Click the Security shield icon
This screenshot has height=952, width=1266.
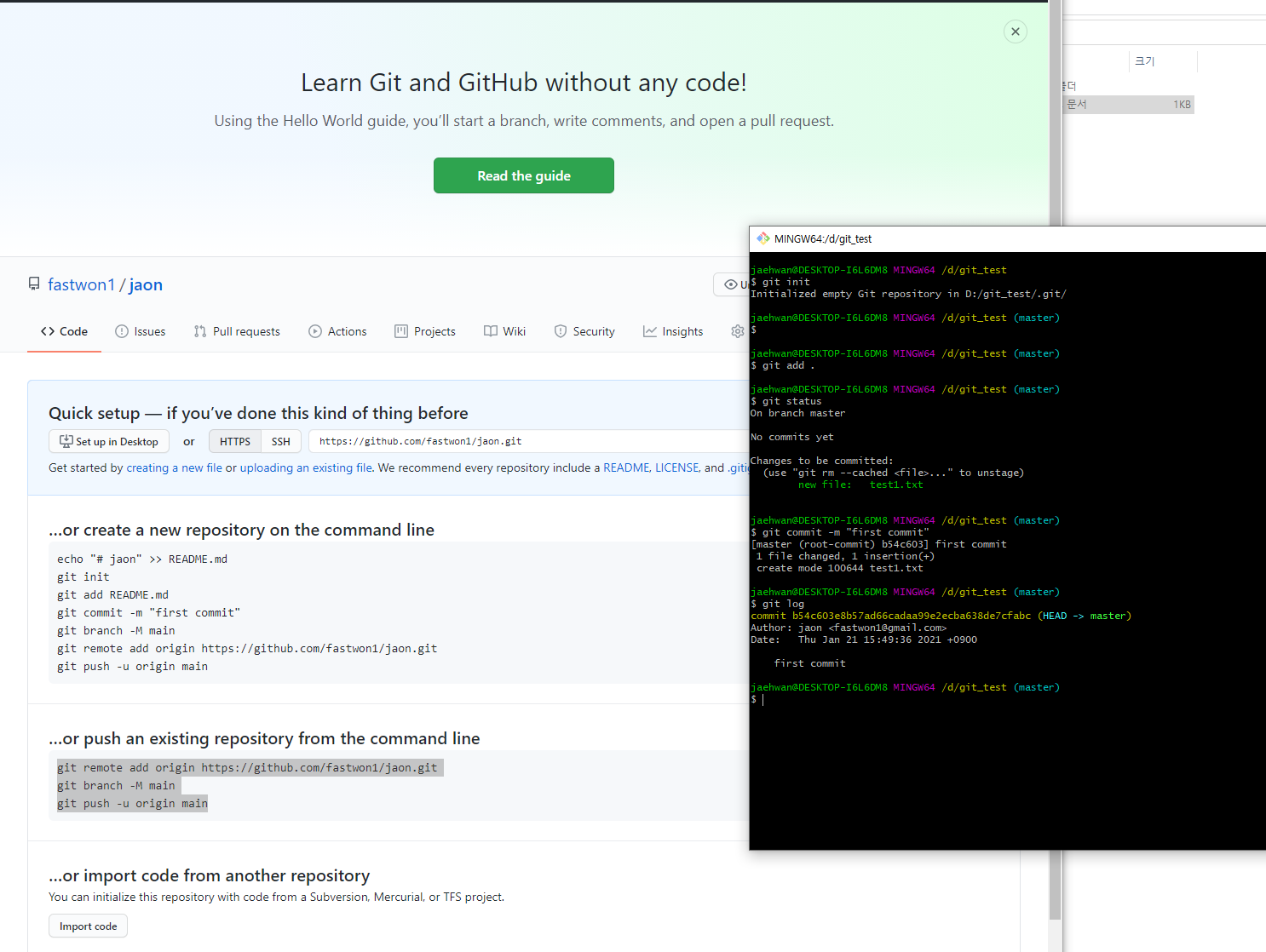point(561,331)
